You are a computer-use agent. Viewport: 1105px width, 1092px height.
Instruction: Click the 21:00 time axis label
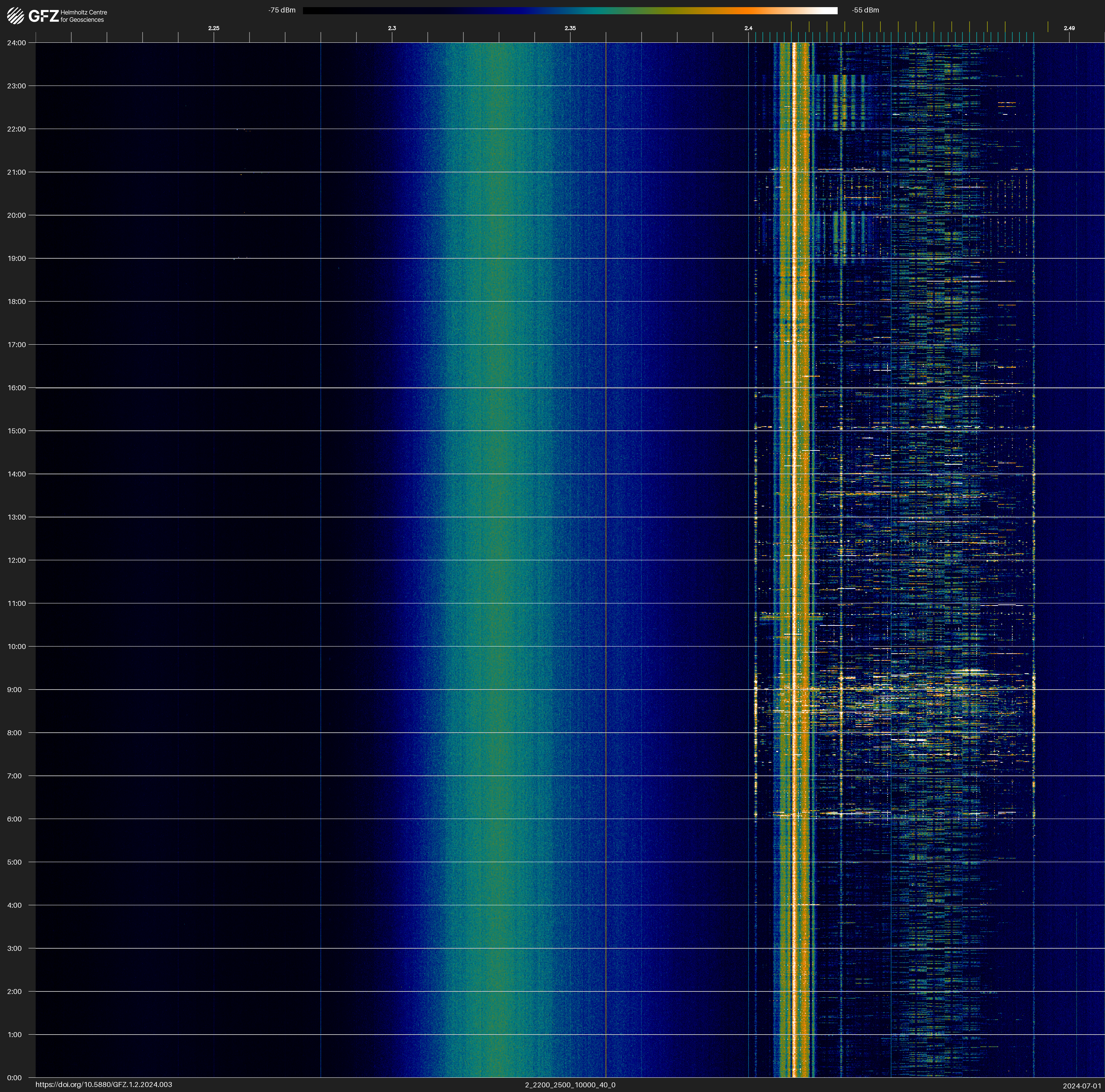pyautogui.click(x=17, y=172)
